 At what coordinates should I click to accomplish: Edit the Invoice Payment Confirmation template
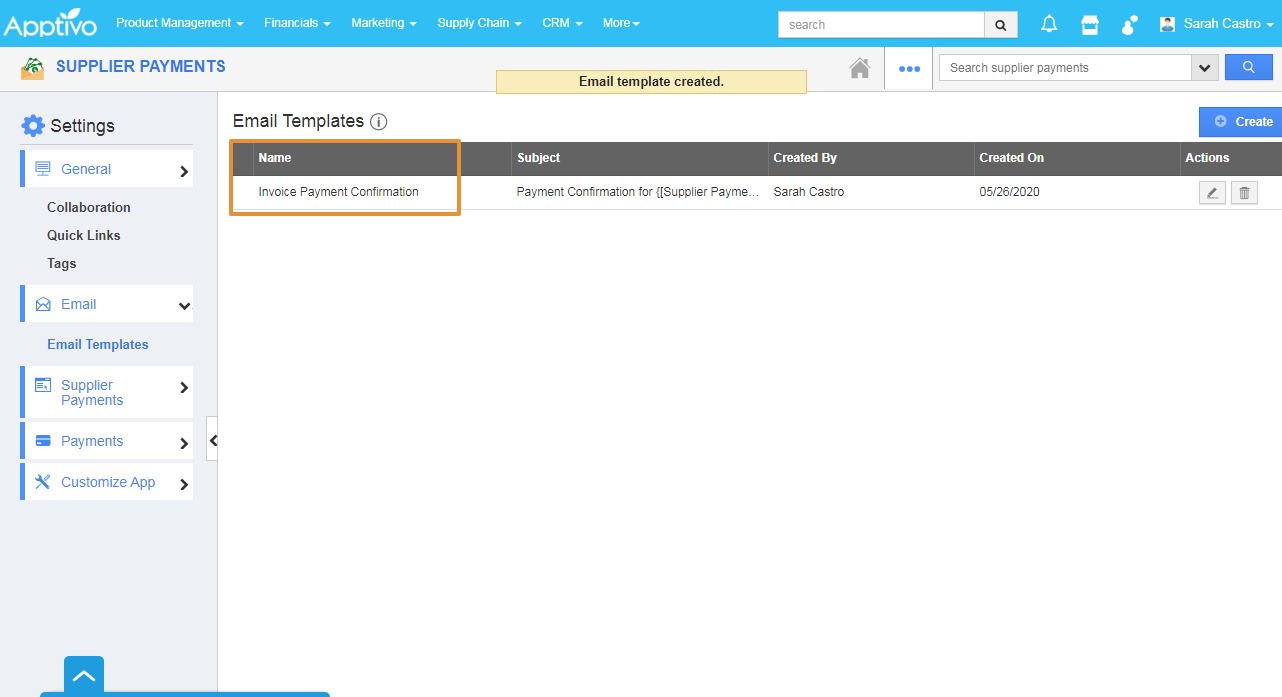click(1212, 193)
